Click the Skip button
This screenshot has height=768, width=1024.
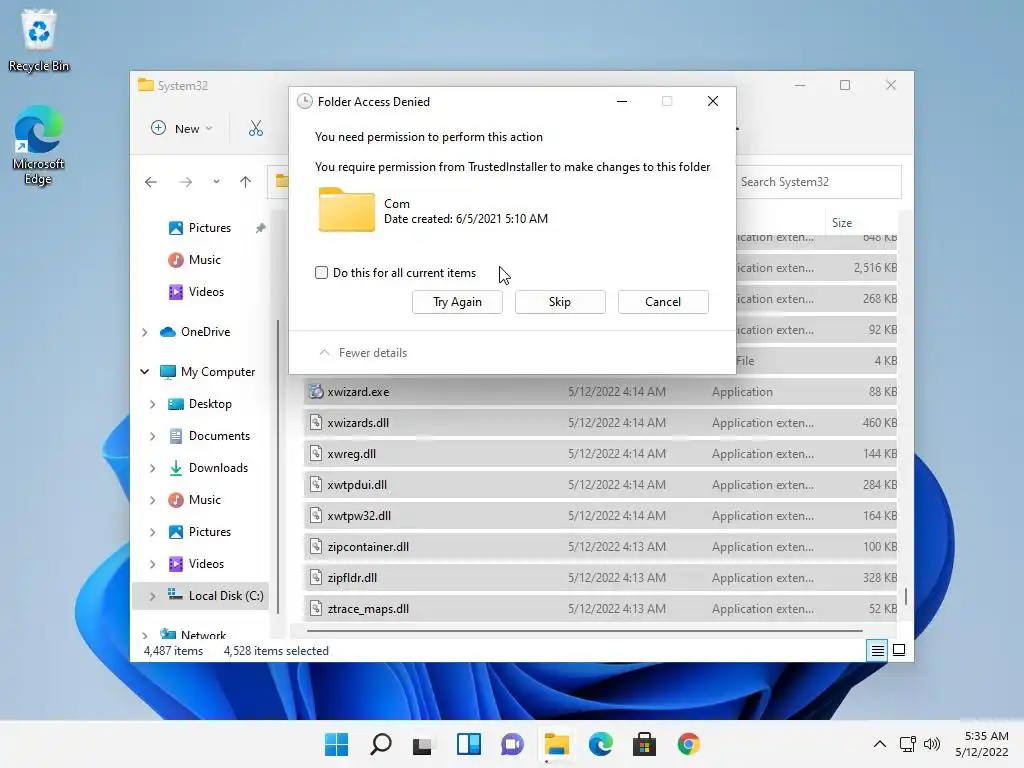[560, 302]
